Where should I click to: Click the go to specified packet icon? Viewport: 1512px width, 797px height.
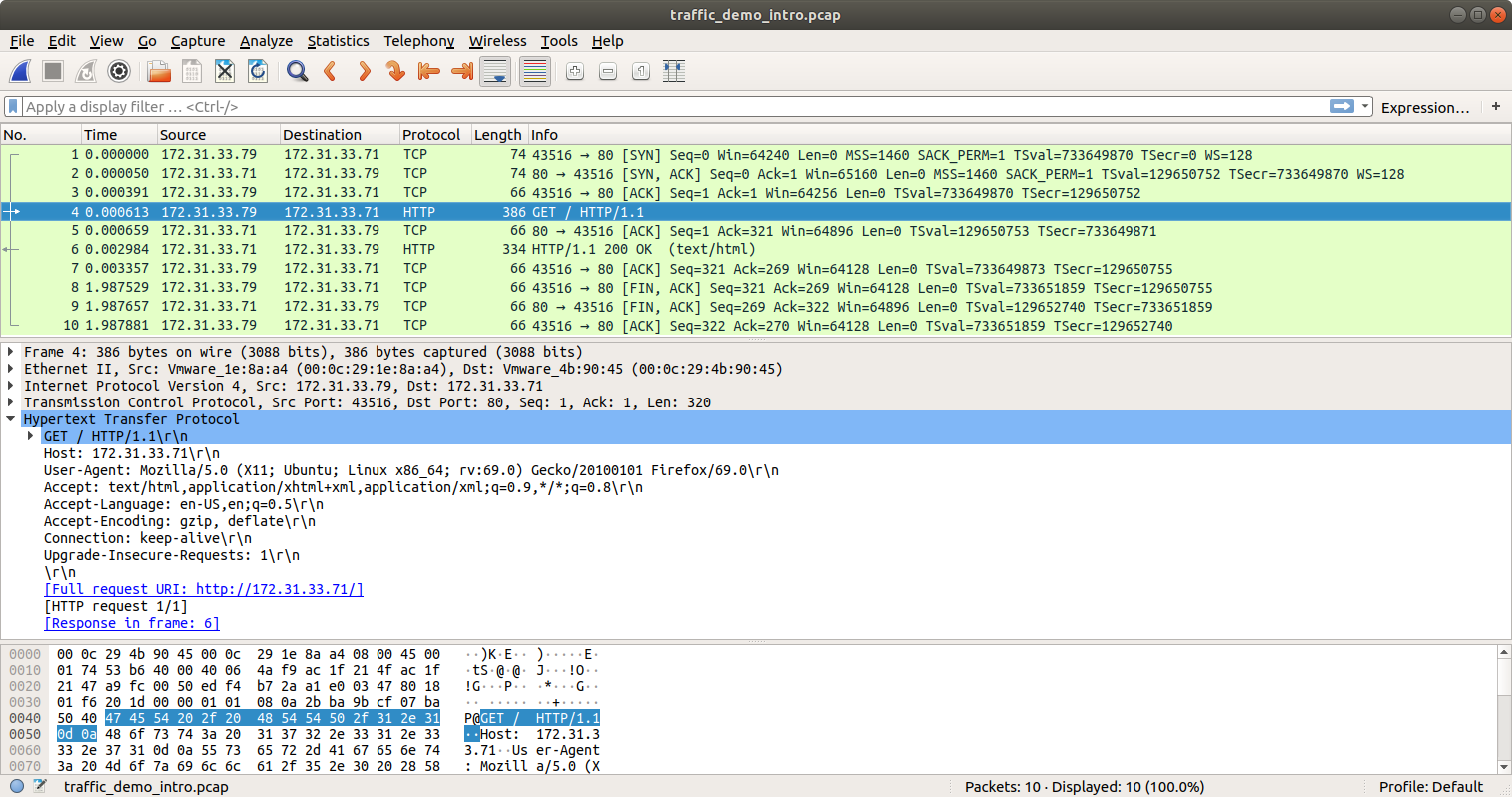[x=396, y=71]
